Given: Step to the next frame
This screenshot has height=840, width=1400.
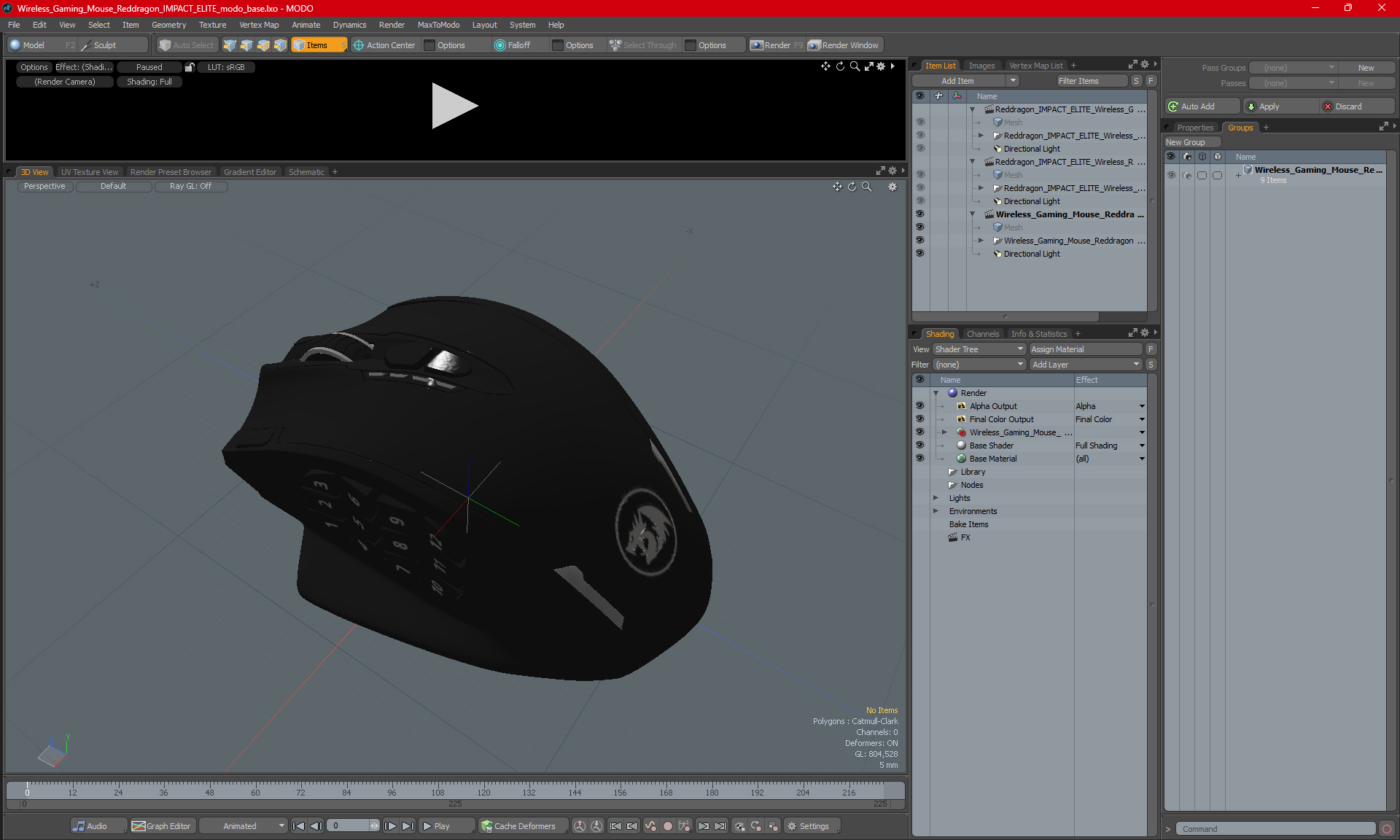Looking at the screenshot, I should tap(391, 826).
